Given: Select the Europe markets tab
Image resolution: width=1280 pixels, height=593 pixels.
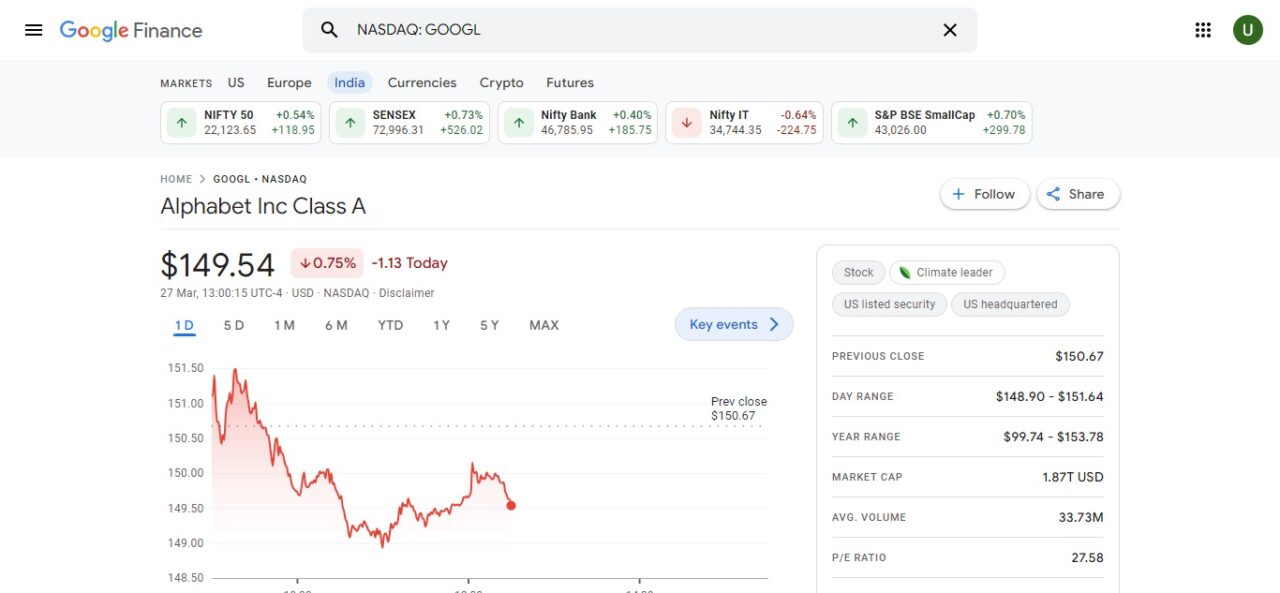Looking at the screenshot, I should pos(289,83).
